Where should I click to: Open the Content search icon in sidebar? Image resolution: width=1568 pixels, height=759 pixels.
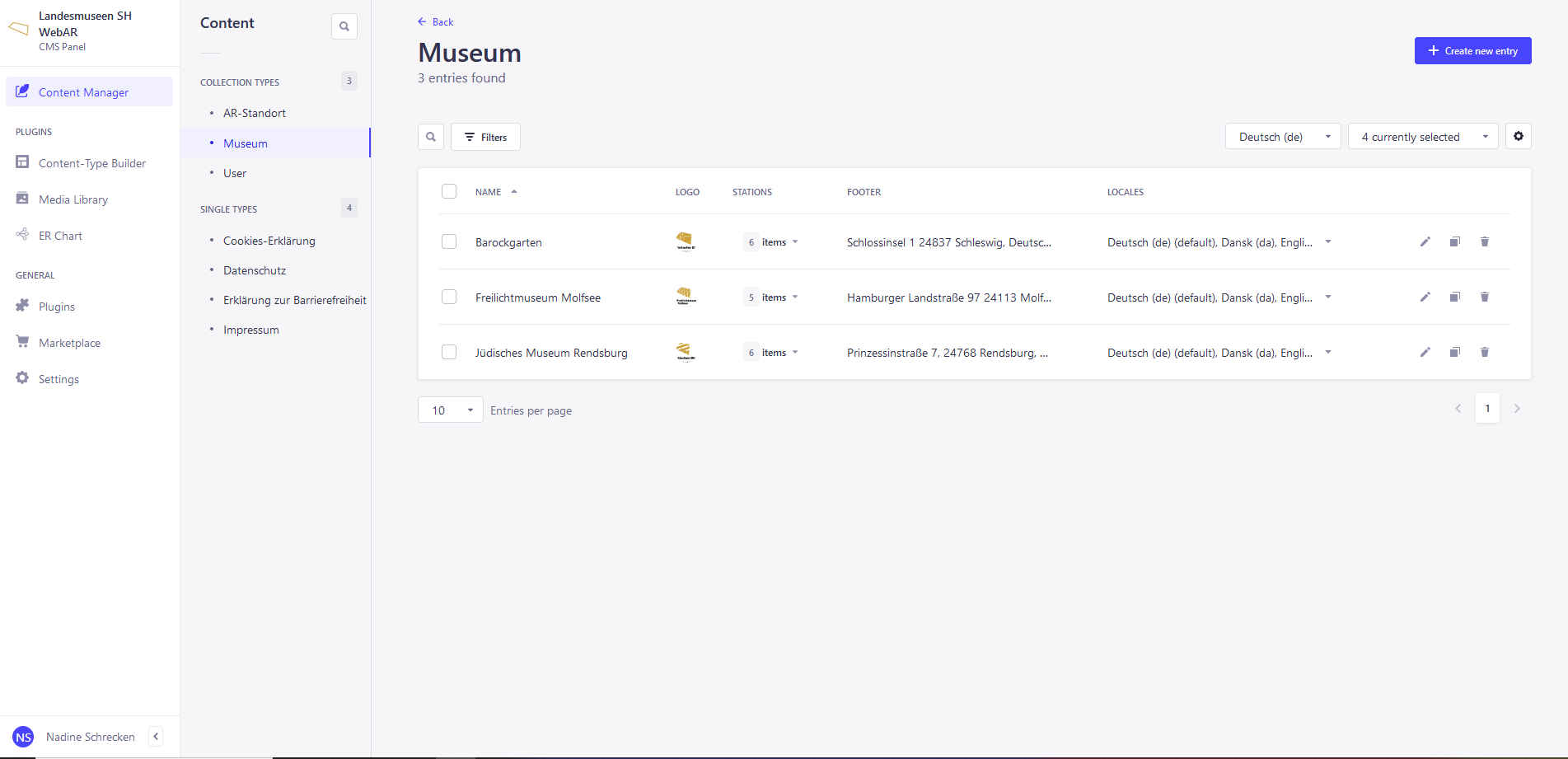(x=344, y=26)
